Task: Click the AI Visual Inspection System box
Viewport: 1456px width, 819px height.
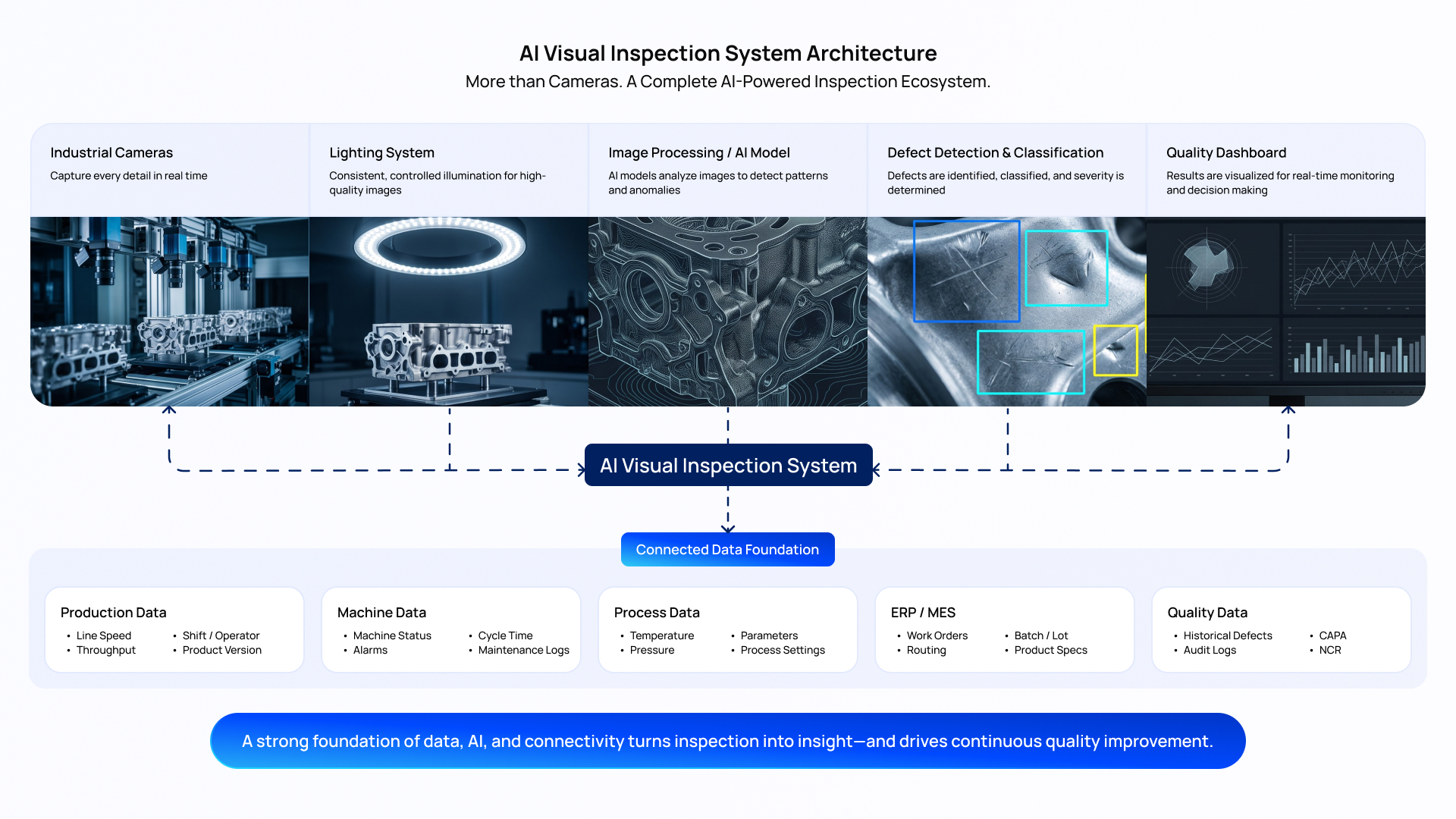Action: [x=728, y=465]
